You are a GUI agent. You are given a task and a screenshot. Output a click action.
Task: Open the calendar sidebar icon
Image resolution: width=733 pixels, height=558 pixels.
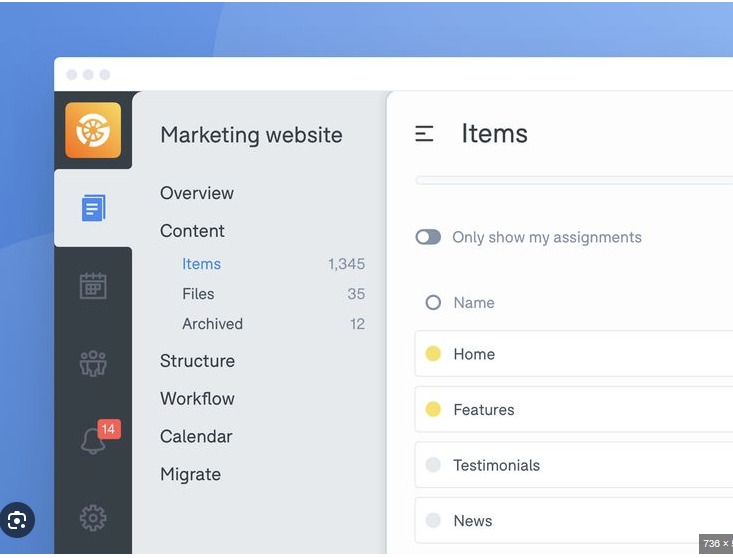click(x=93, y=286)
